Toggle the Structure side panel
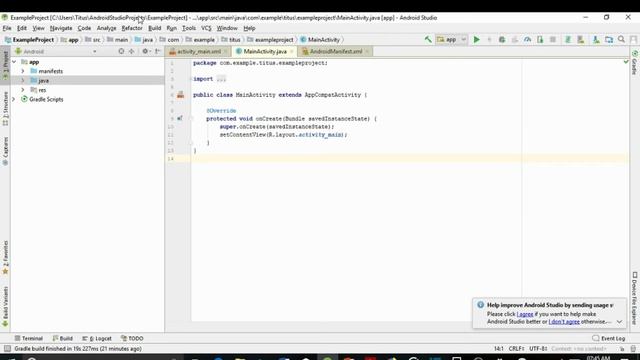640x360 pixels. tap(5, 108)
